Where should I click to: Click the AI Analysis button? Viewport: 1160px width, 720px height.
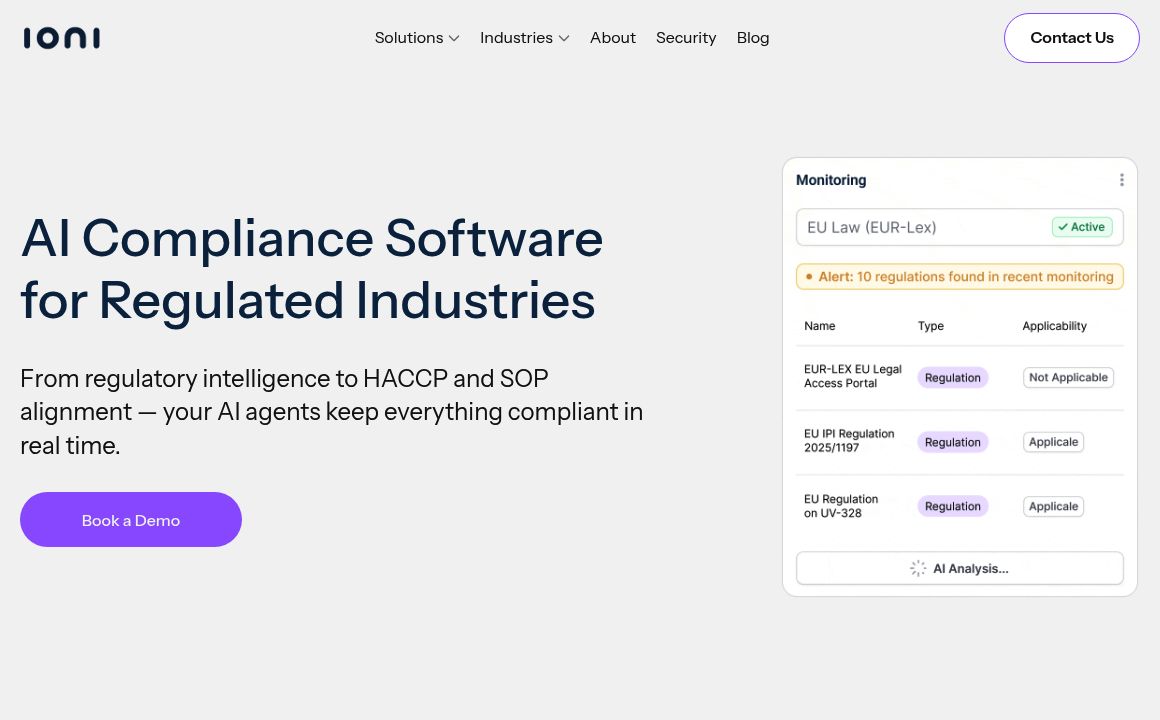(959, 568)
